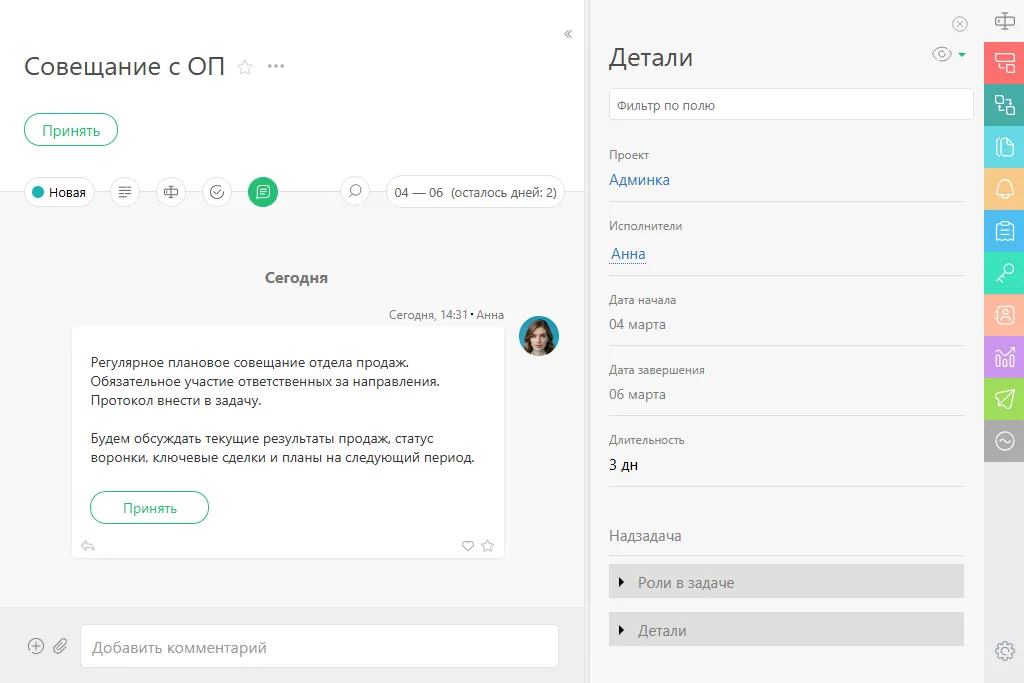
Task: Click the 'Новая' status chip
Action: [59, 192]
